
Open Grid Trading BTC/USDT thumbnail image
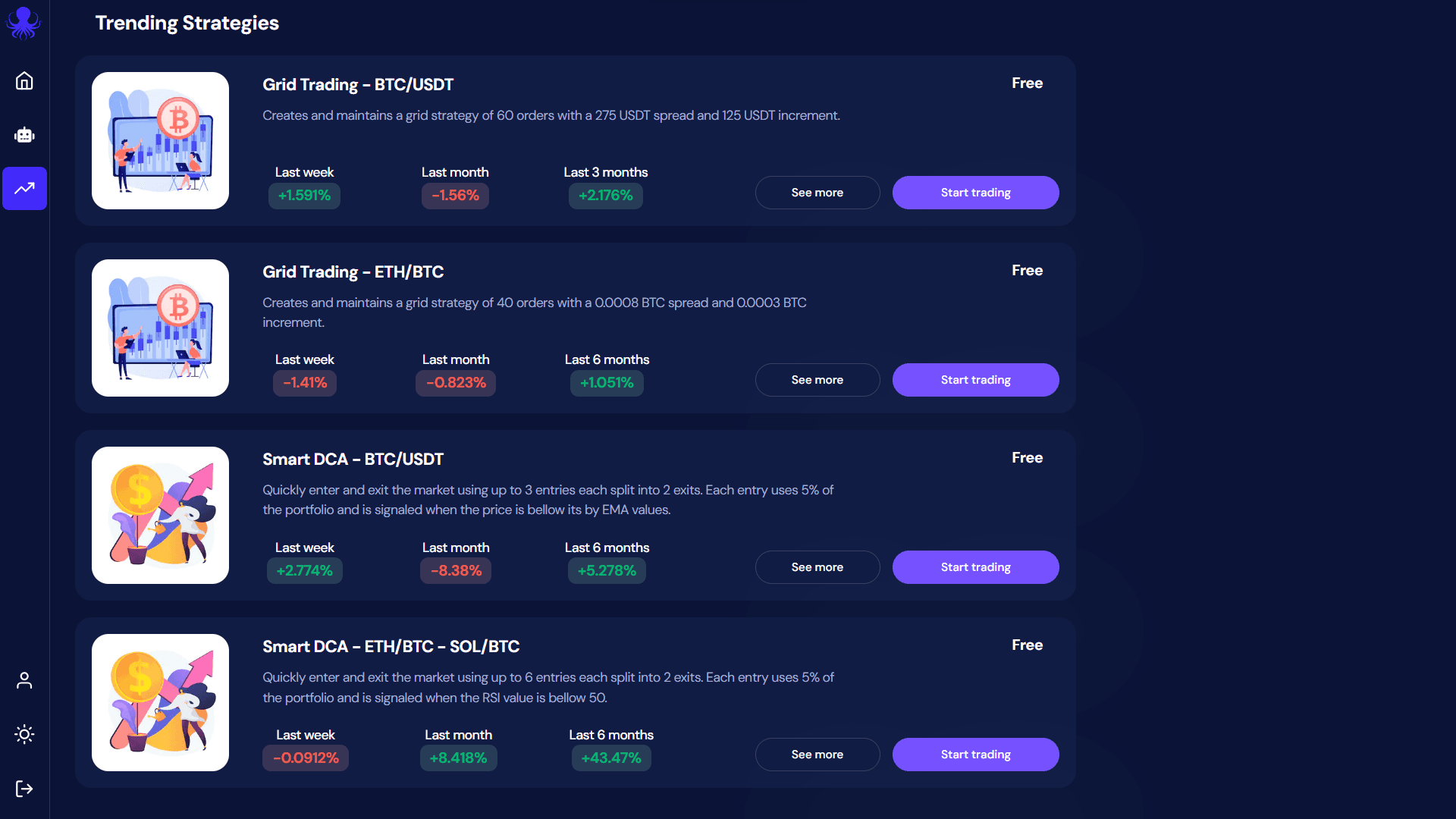(x=160, y=140)
